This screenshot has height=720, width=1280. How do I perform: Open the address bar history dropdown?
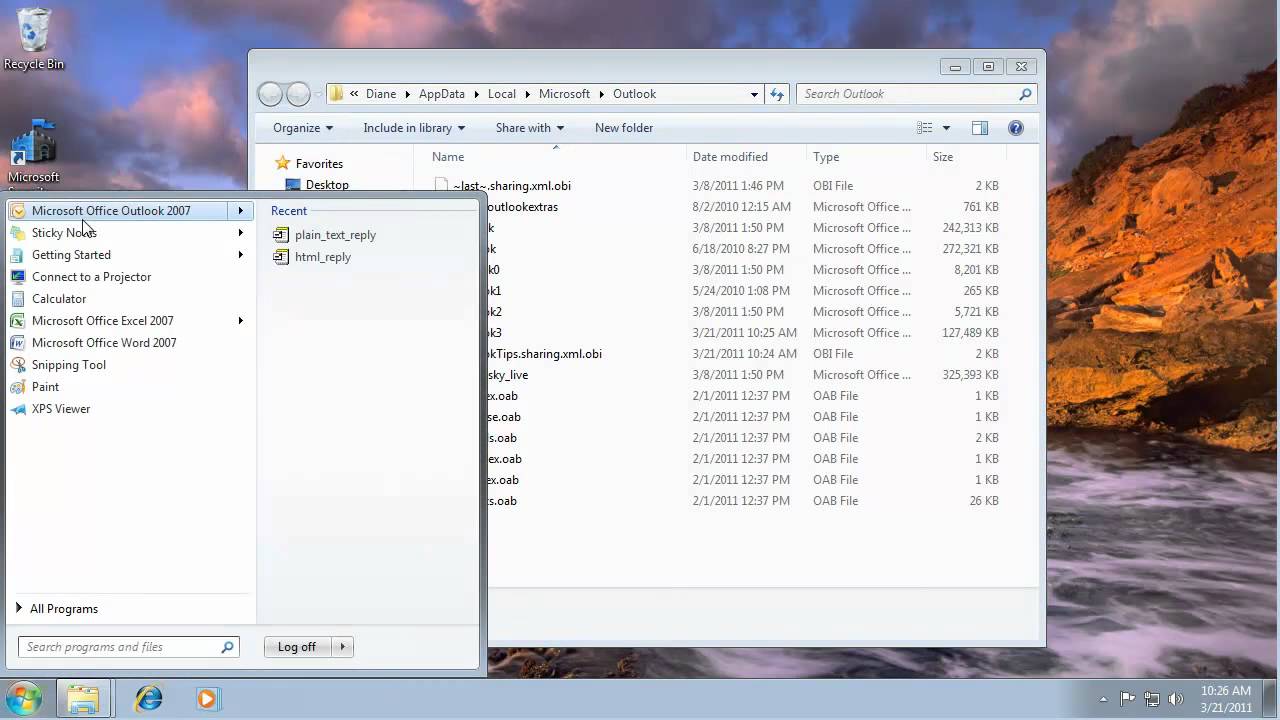coord(754,94)
